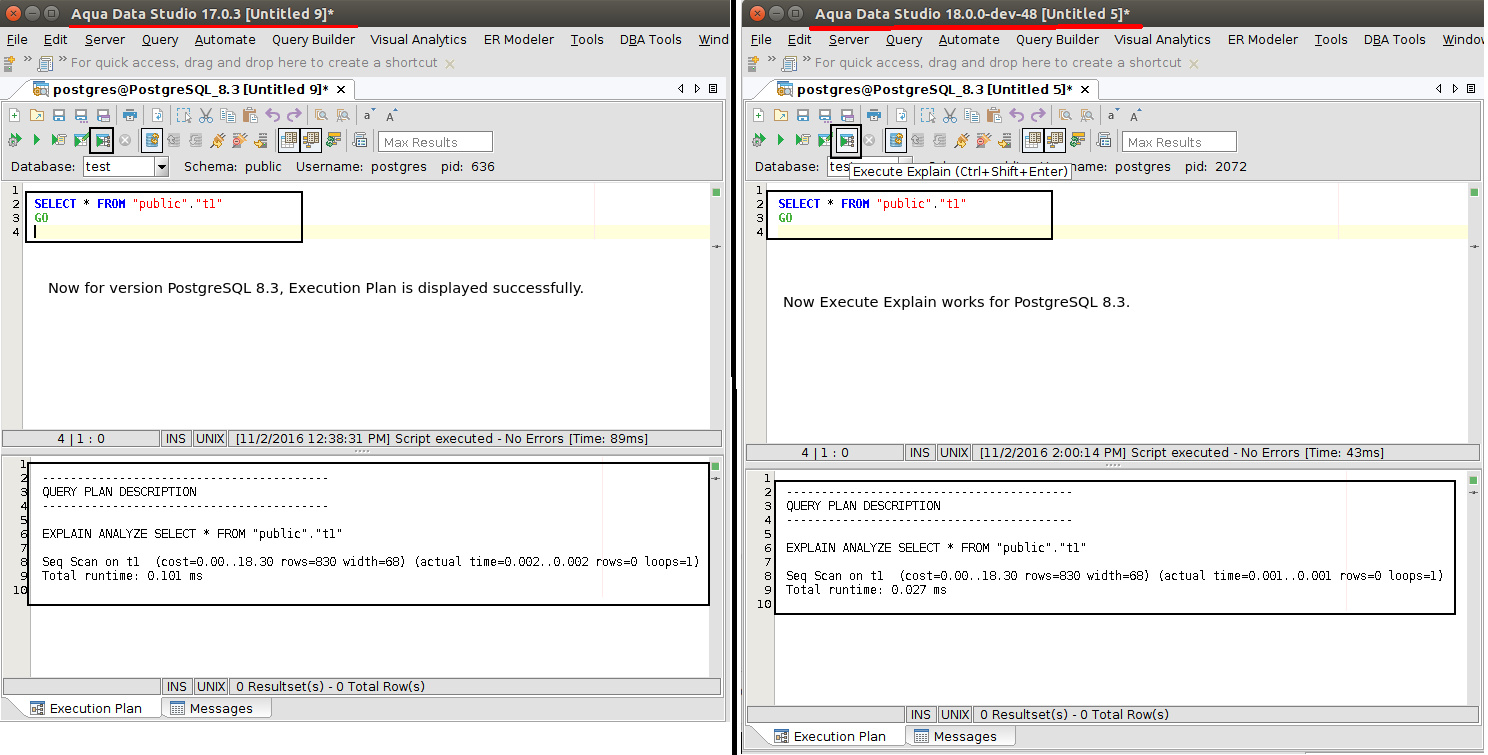The height and width of the screenshot is (755, 1488).
Task: Dismiss shortcut hint bar in right window
Action: click(1193, 63)
